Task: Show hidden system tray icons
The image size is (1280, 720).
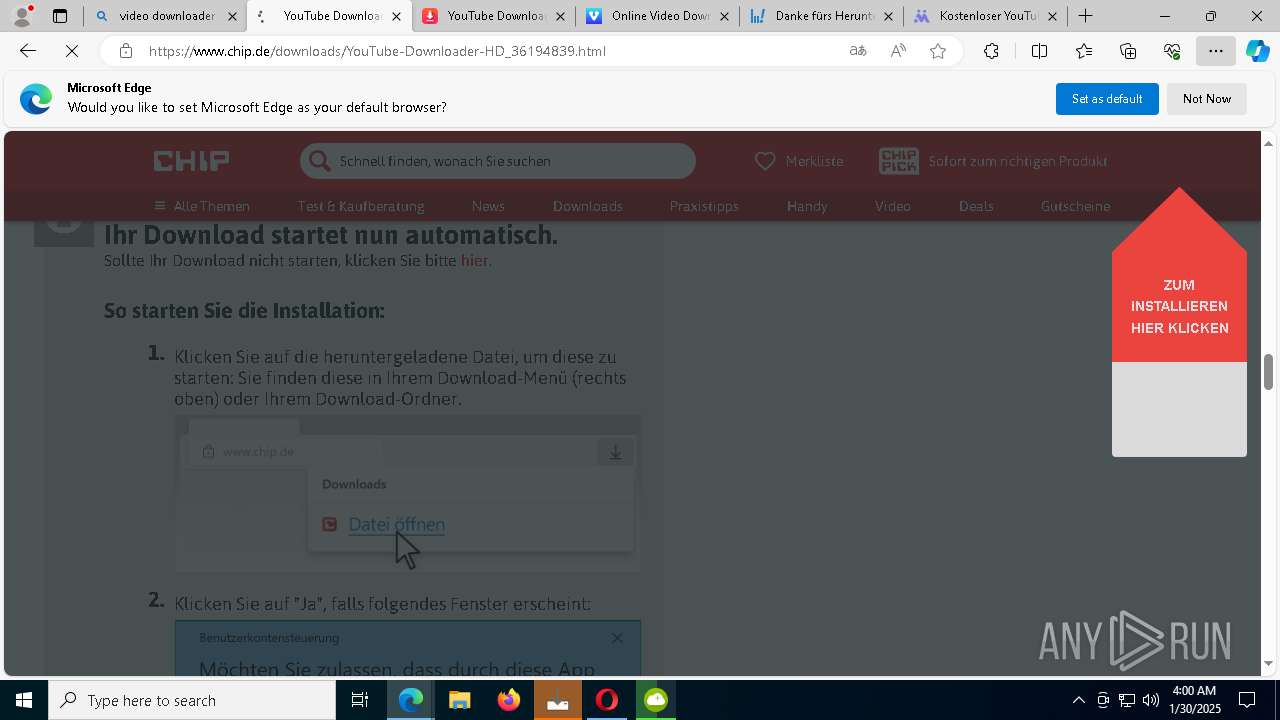Action: coord(1078,700)
